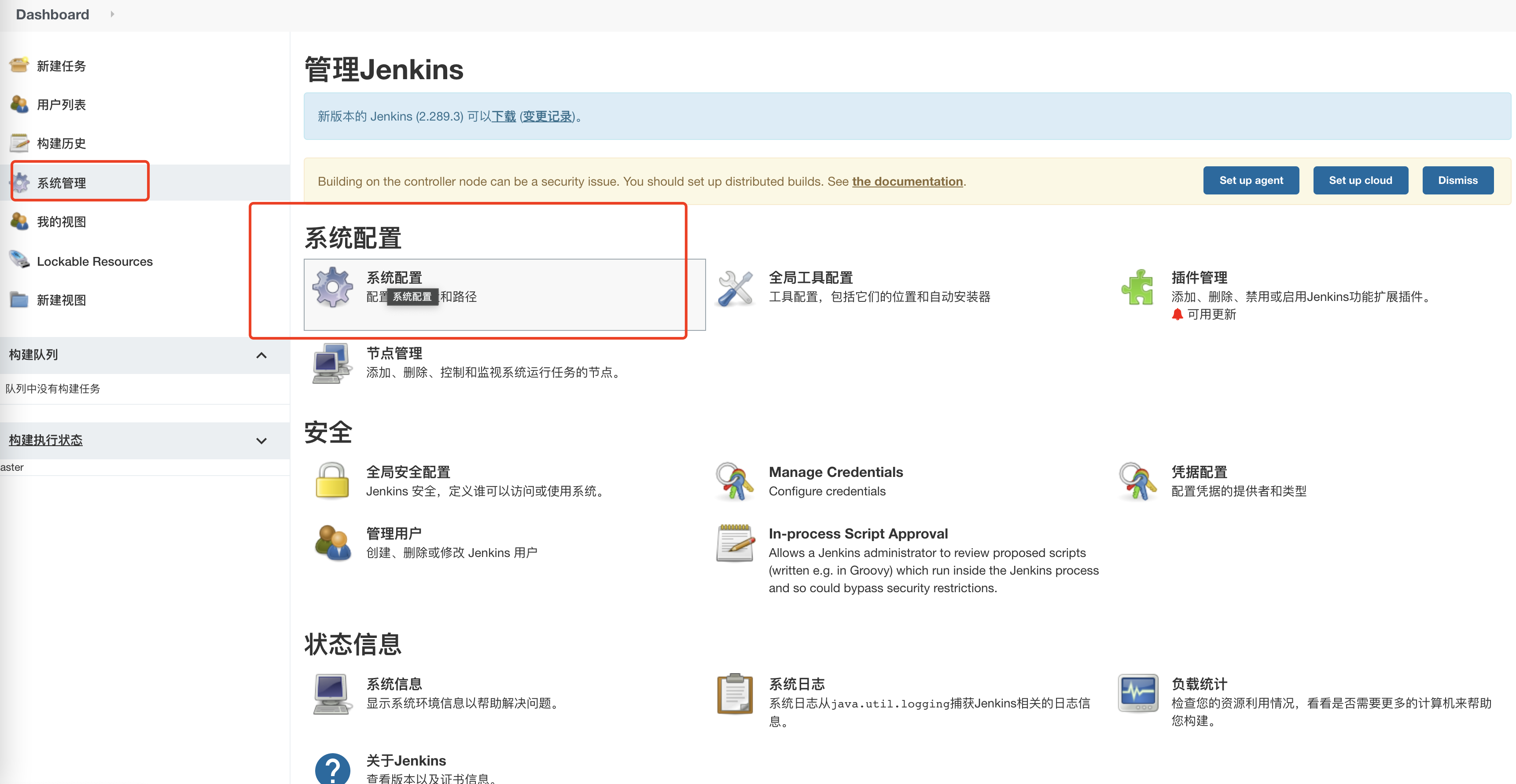1516x784 pixels.
Task: Click the 用户列表 people icon
Action: coord(19,104)
